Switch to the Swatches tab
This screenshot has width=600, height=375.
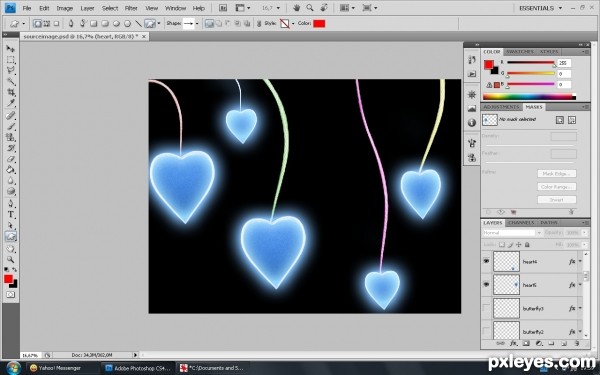coord(520,52)
